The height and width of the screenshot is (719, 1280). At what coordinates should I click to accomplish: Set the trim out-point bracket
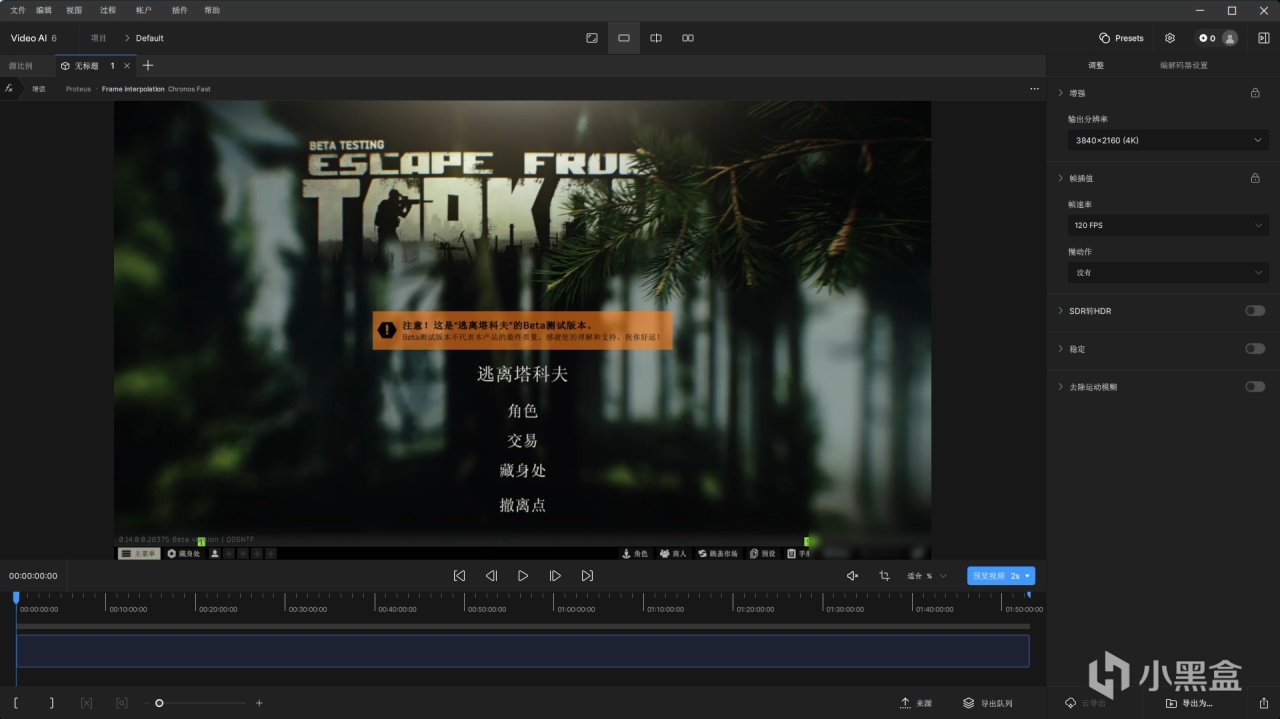pyautogui.click(x=52, y=703)
